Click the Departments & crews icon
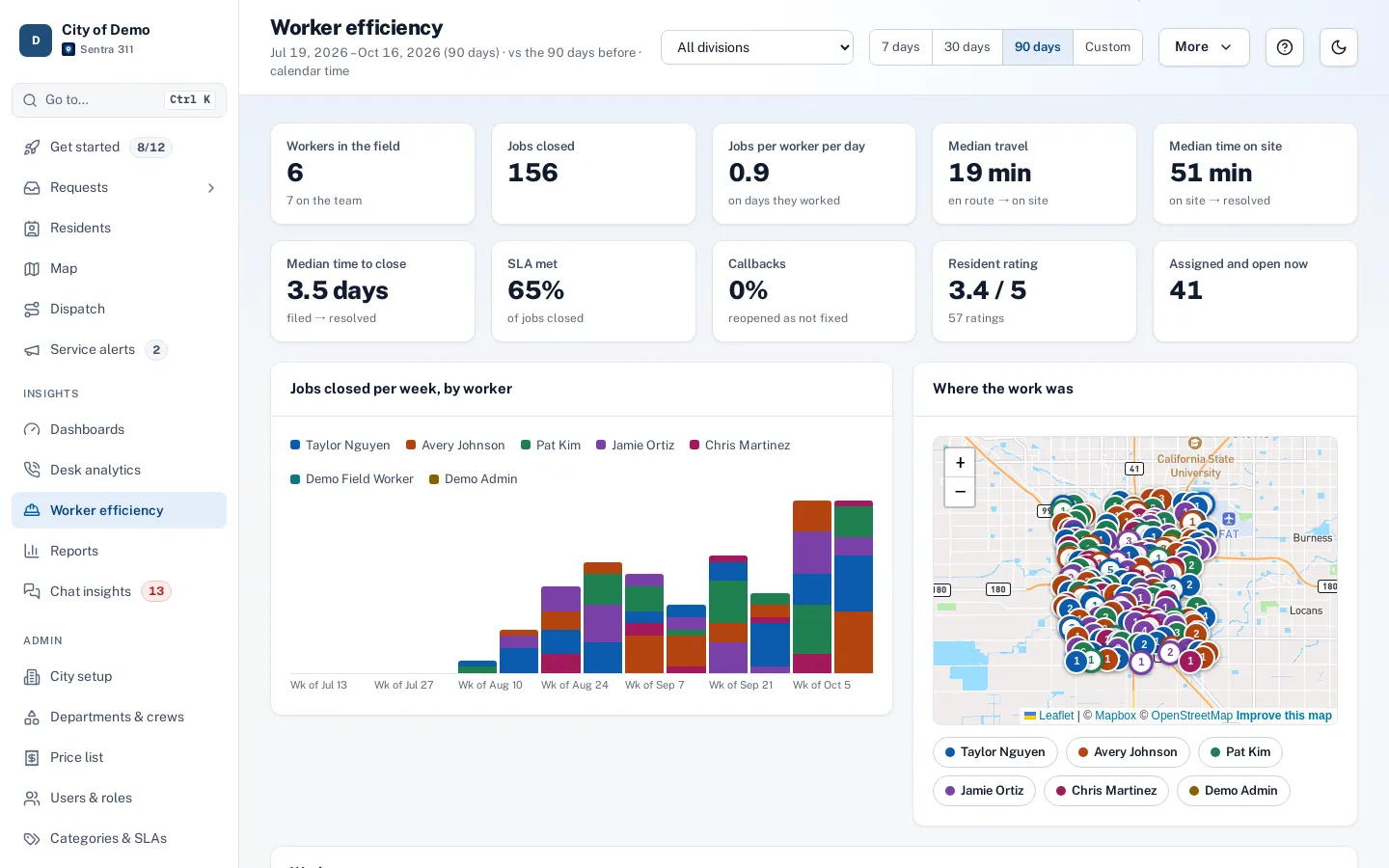Image resolution: width=1389 pixels, height=868 pixels. tap(32, 717)
